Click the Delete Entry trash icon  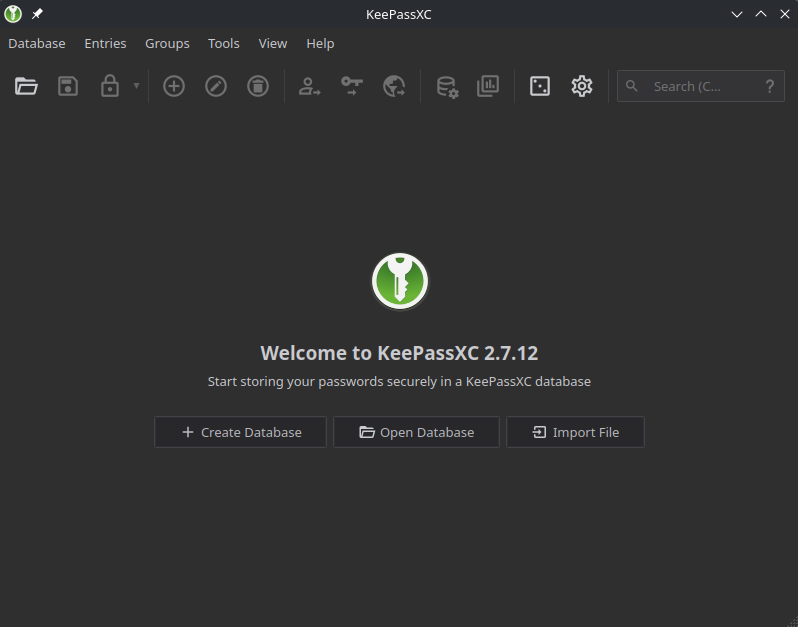tap(258, 86)
